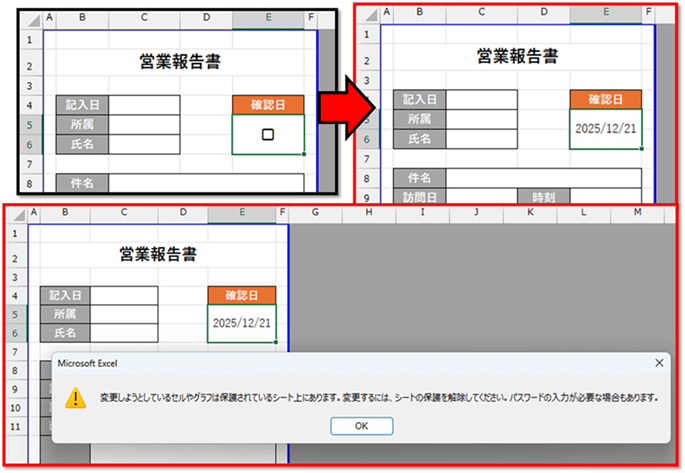Tick the checkbox under 確認日 in top-left sheet

(267, 135)
